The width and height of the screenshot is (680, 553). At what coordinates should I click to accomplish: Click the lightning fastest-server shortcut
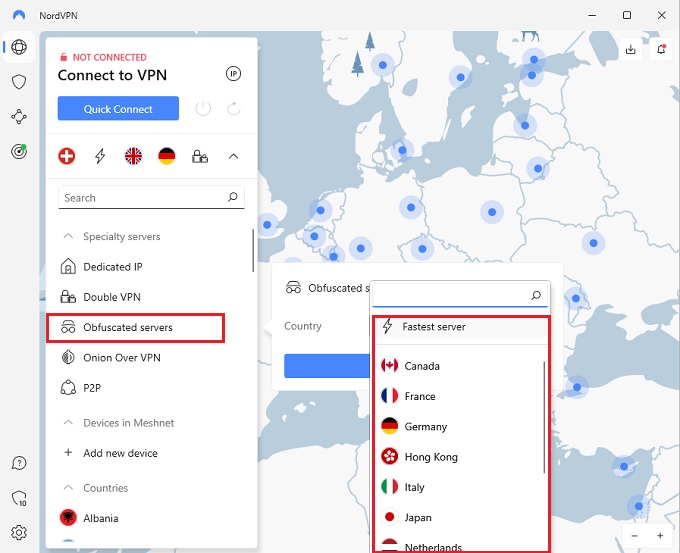100,156
